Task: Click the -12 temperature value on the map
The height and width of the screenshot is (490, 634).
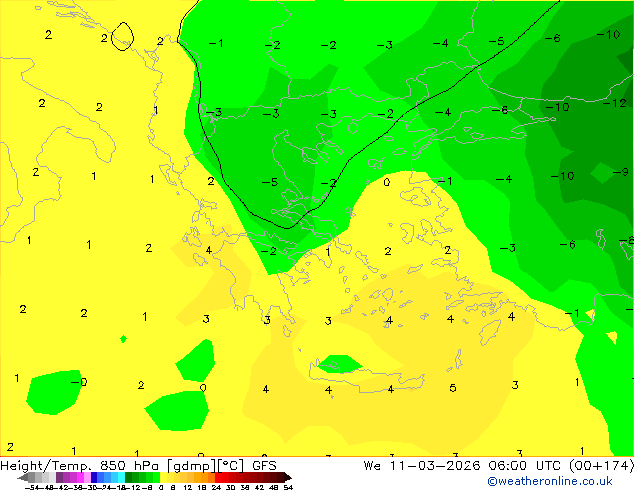Action: click(615, 103)
